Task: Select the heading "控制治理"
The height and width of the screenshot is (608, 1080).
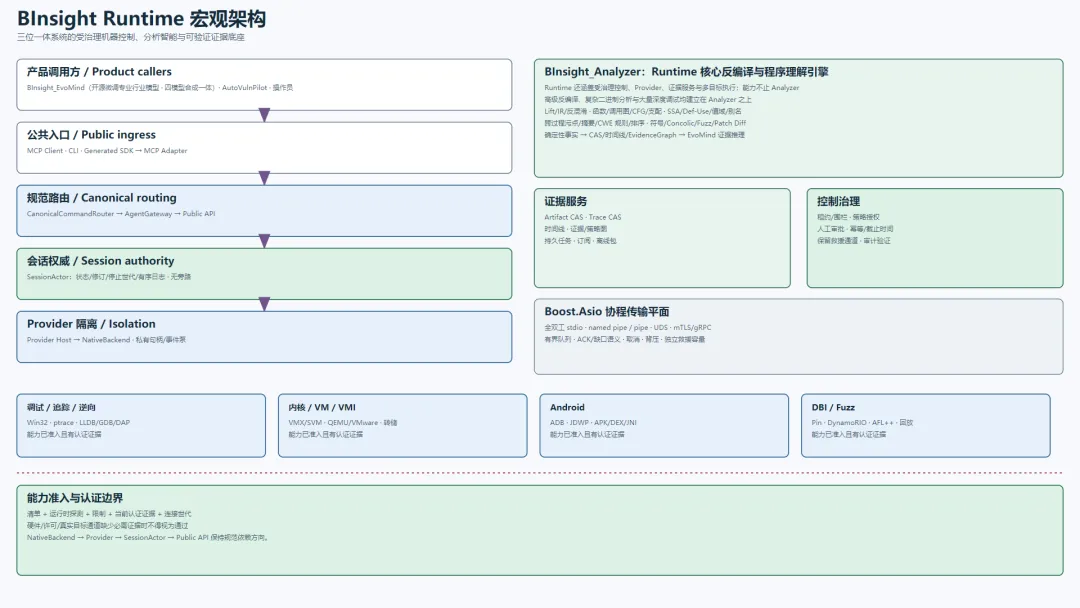Action: 838,202
